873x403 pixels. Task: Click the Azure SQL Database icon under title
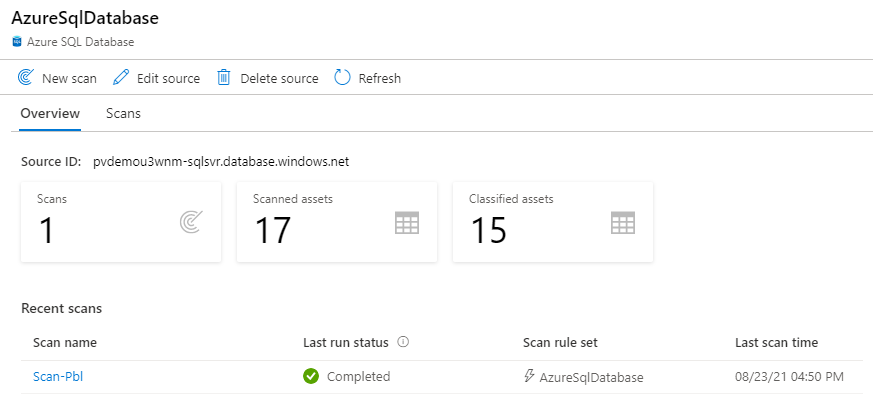(17, 42)
